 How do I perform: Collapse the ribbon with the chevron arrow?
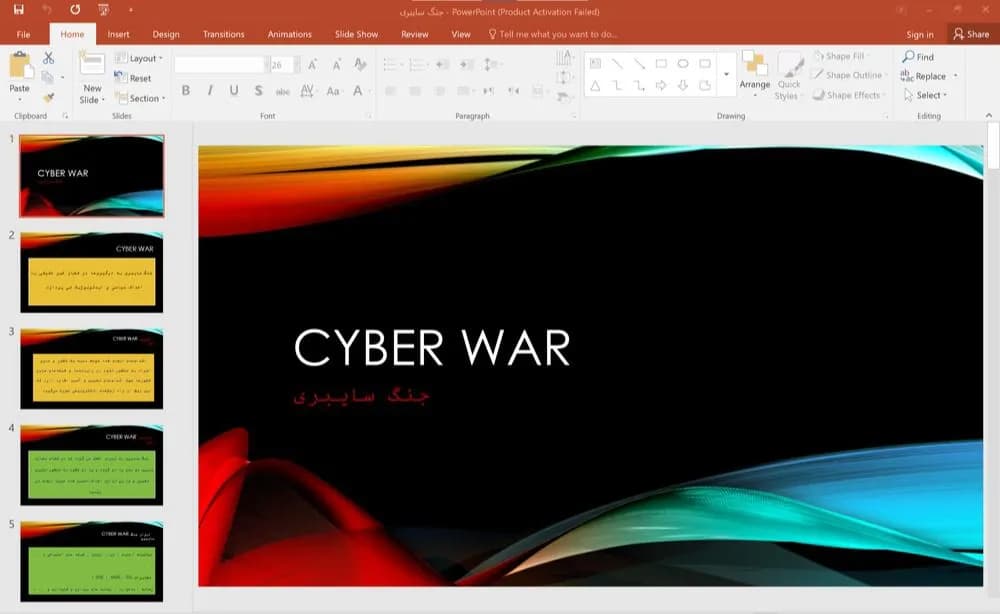coord(989,115)
